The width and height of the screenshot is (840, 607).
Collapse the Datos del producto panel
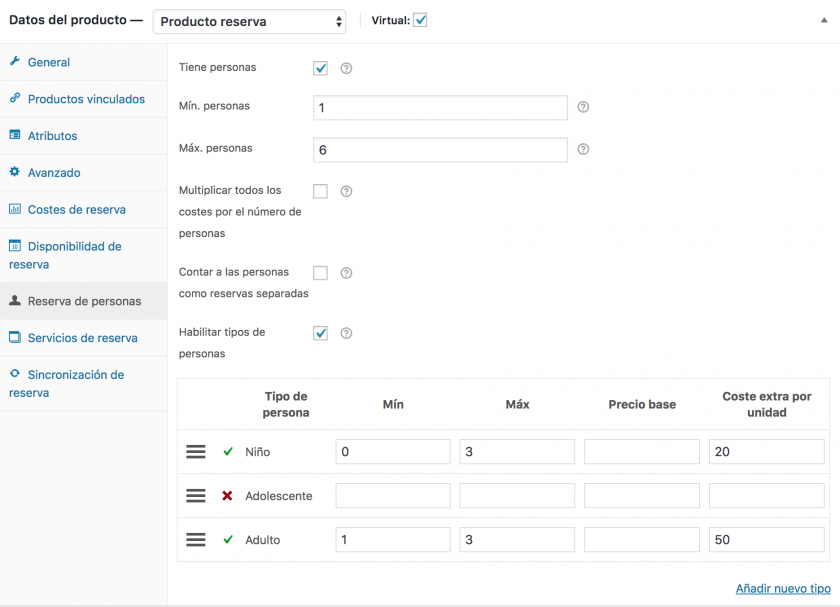824,20
